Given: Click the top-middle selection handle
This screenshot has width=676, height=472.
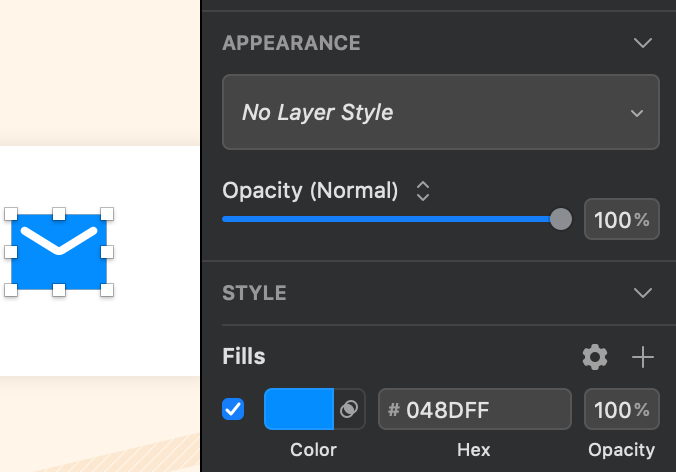Looking at the screenshot, I should (59, 214).
